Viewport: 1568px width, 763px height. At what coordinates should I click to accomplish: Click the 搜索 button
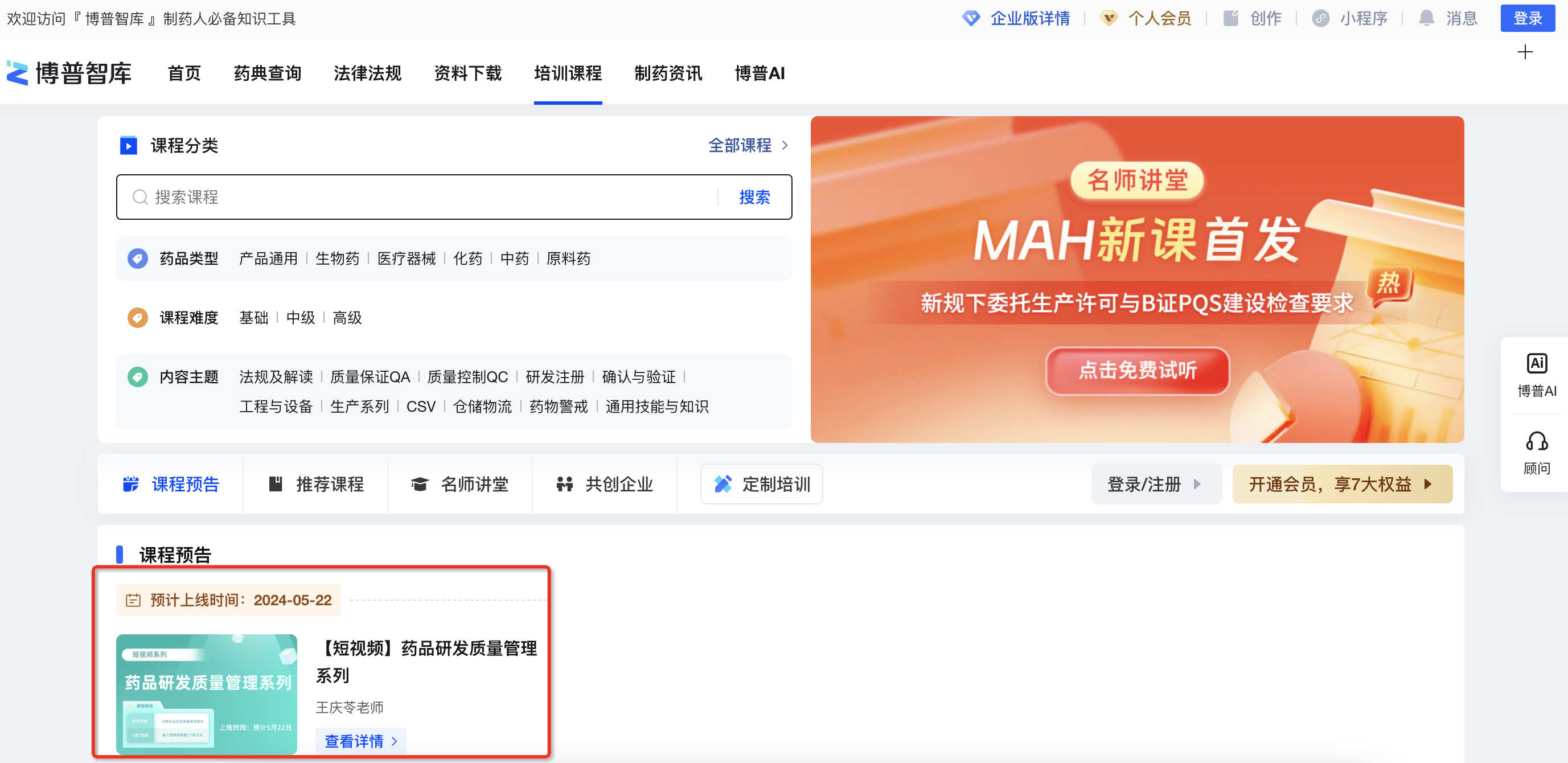(x=755, y=197)
